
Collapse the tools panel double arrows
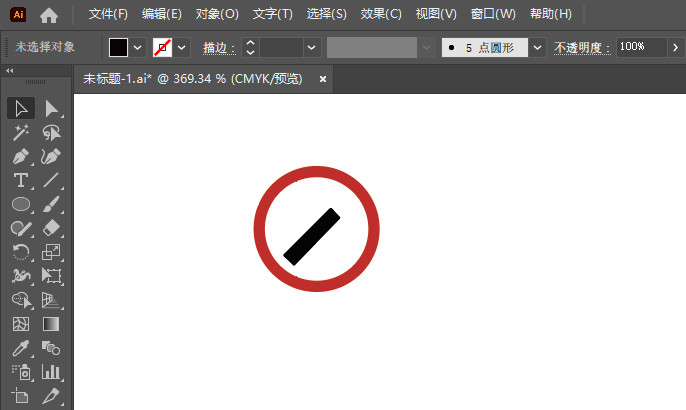(10, 70)
